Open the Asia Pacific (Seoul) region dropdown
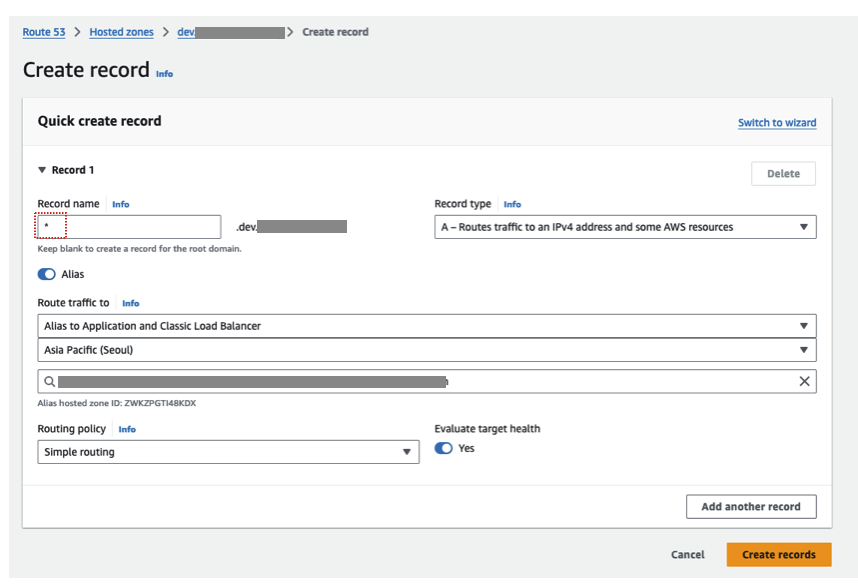 coord(427,350)
